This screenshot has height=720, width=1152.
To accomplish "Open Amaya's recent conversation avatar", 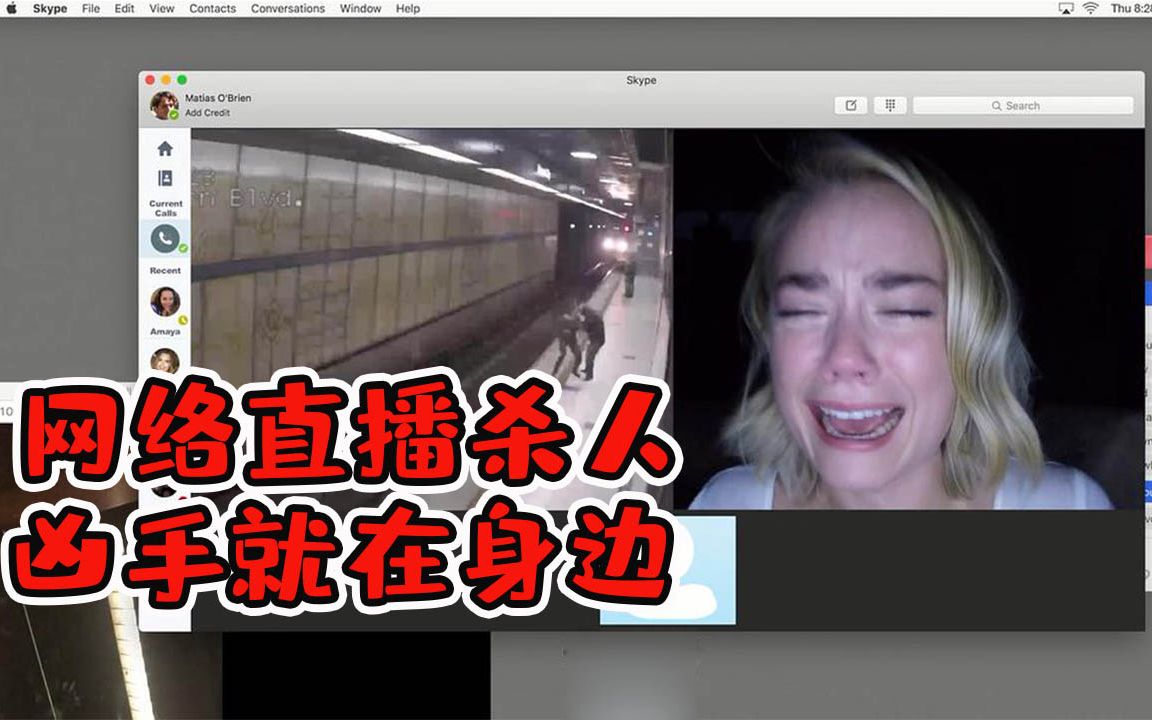I will pos(165,301).
